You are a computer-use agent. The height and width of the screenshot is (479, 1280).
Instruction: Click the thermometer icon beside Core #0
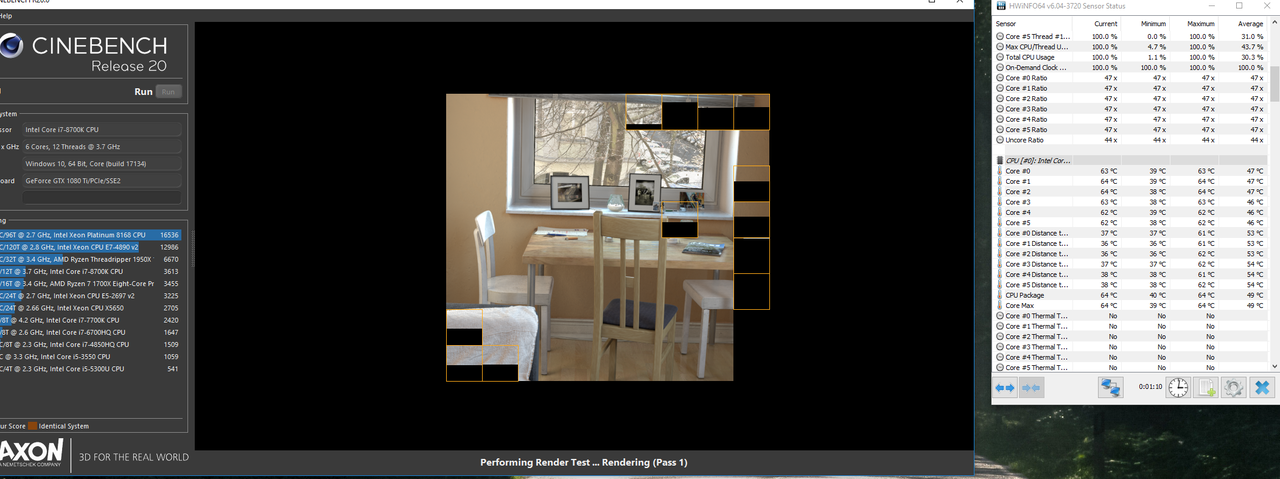(1000, 171)
